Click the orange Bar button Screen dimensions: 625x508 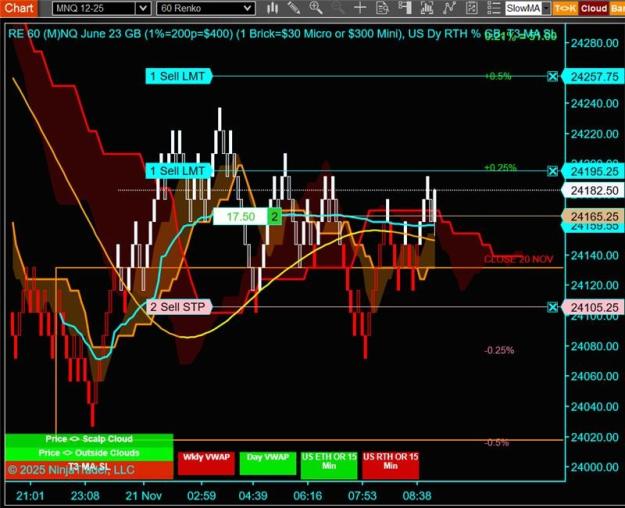(x=617, y=8)
